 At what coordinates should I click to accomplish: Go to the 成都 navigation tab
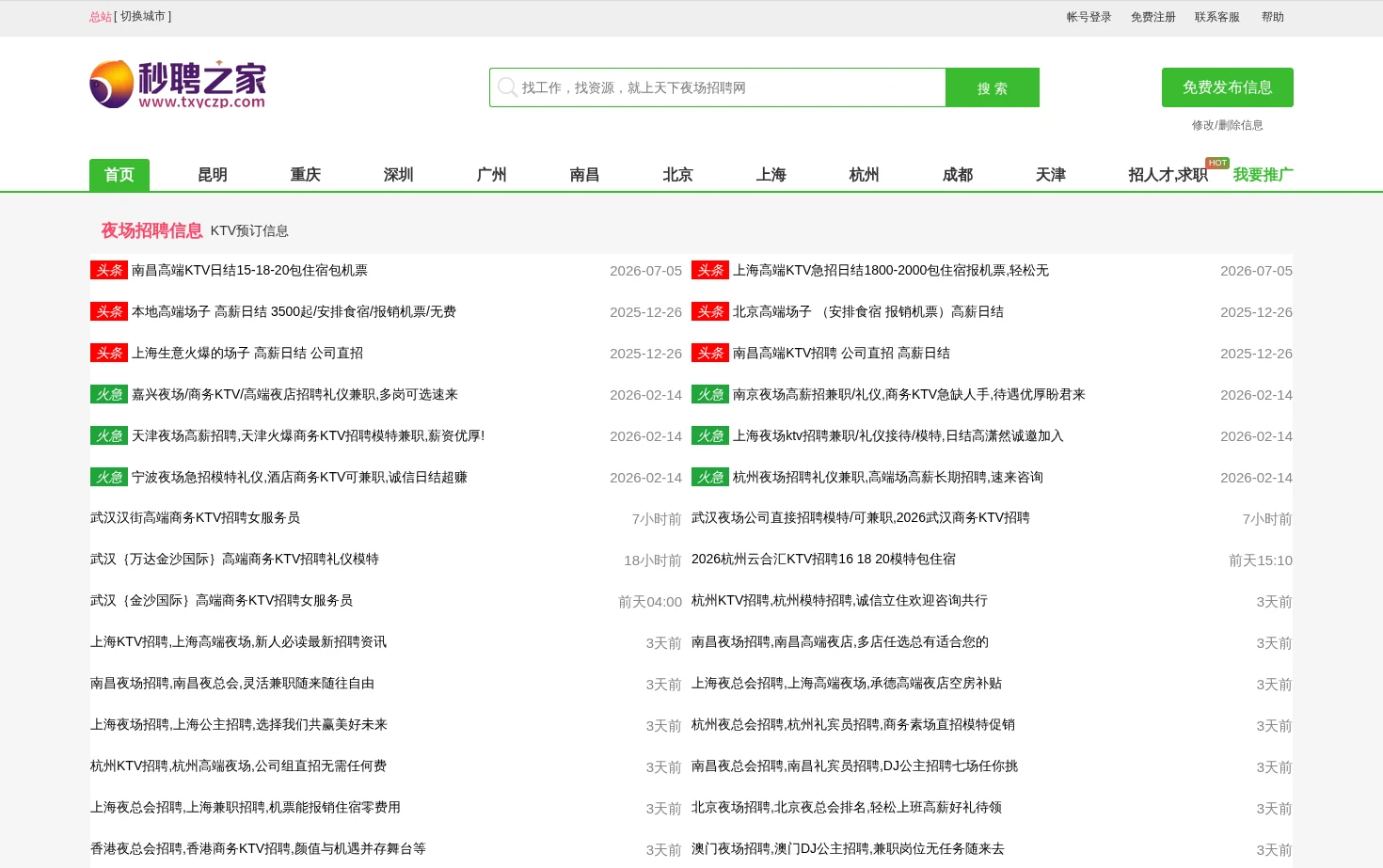point(958,175)
